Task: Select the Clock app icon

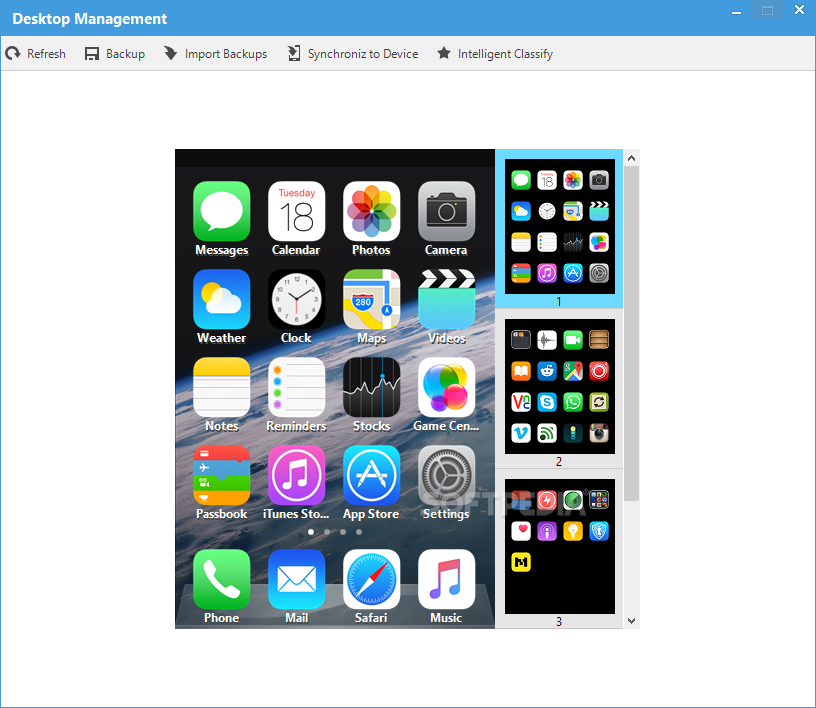Action: [x=297, y=299]
